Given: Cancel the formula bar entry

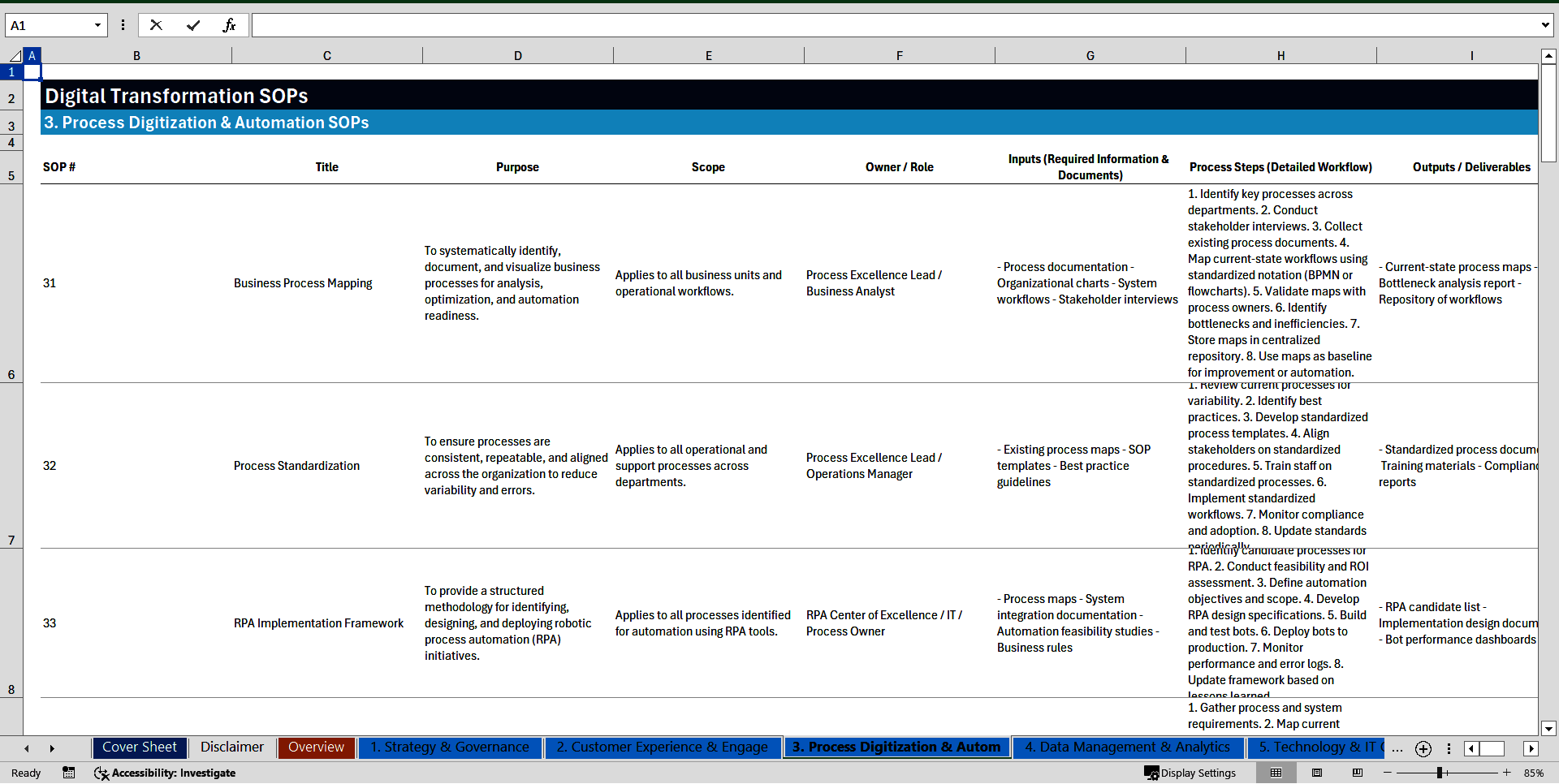Looking at the screenshot, I should (156, 25).
